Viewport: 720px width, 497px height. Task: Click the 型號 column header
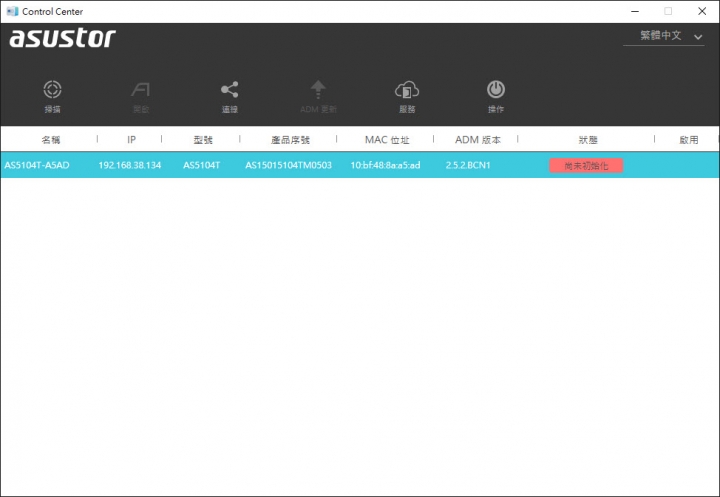point(203,140)
